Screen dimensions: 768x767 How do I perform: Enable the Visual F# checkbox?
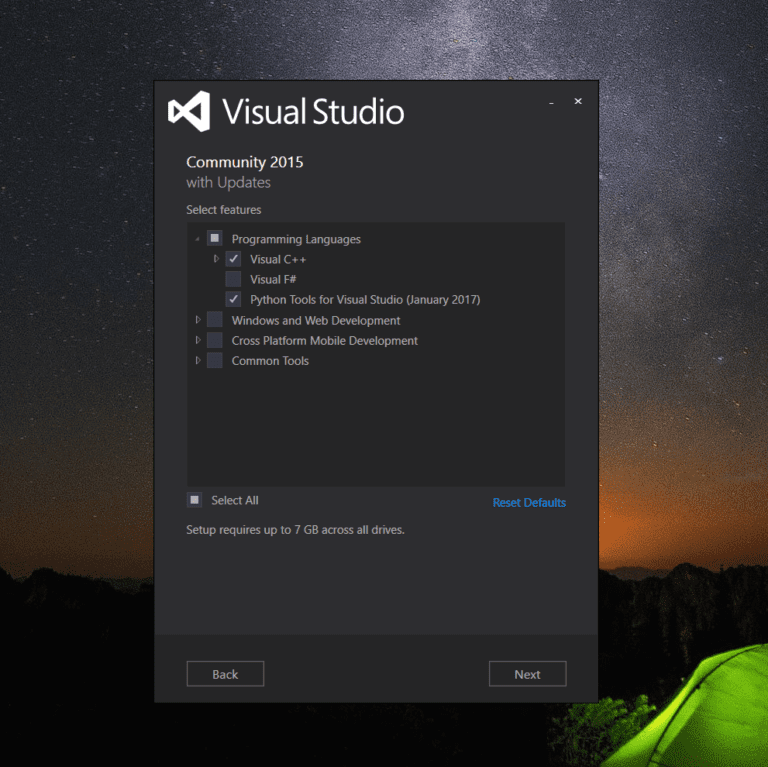(233, 279)
